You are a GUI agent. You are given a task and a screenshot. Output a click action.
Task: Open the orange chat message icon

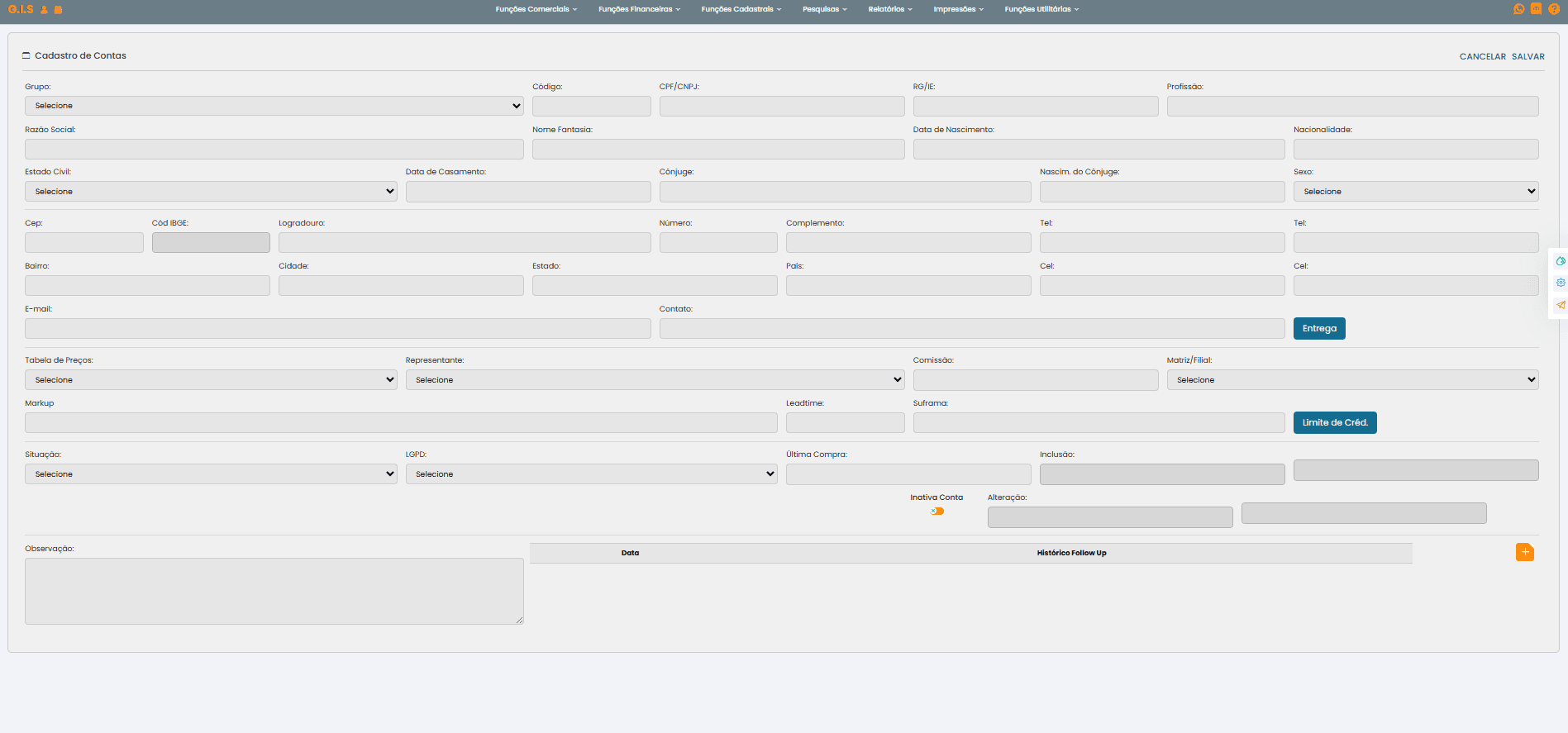point(1536,9)
